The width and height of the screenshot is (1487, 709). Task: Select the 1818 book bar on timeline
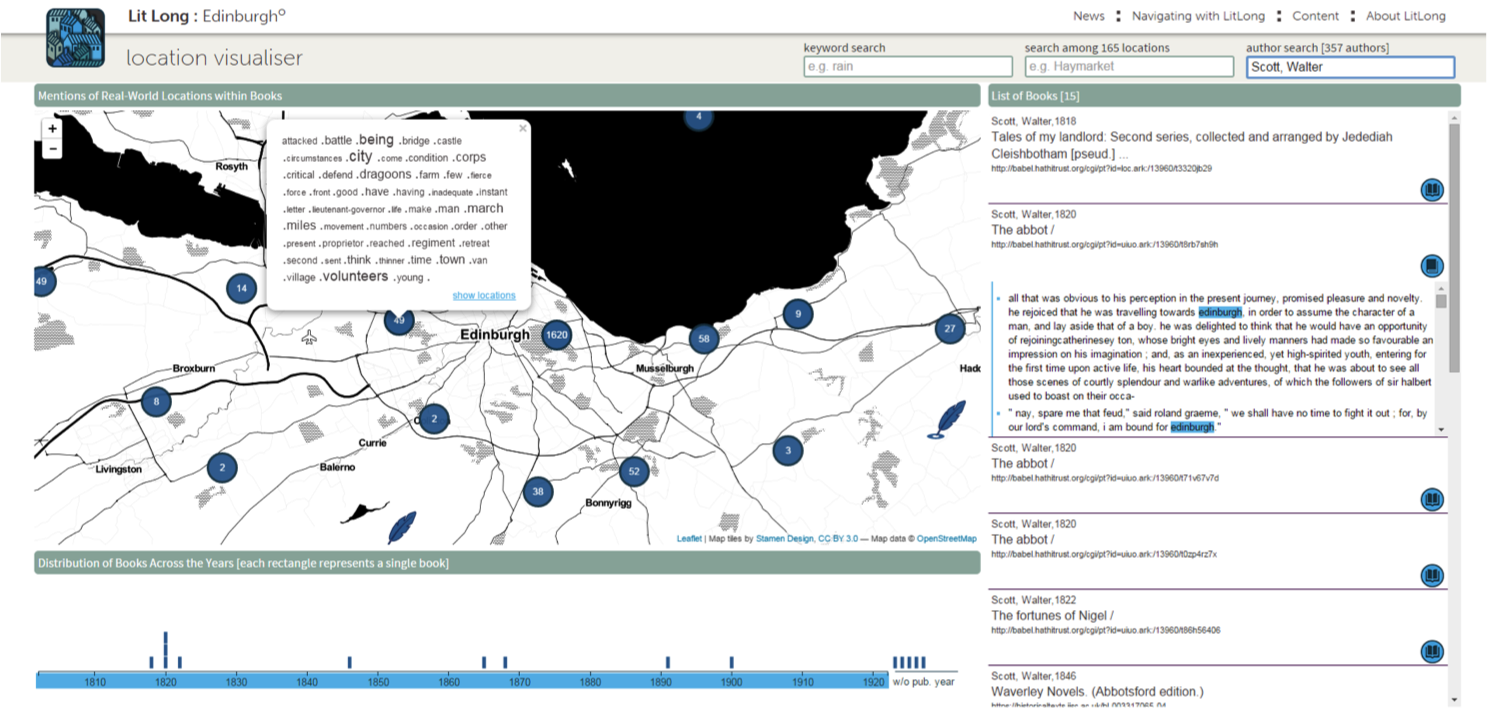pyautogui.click(x=152, y=662)
